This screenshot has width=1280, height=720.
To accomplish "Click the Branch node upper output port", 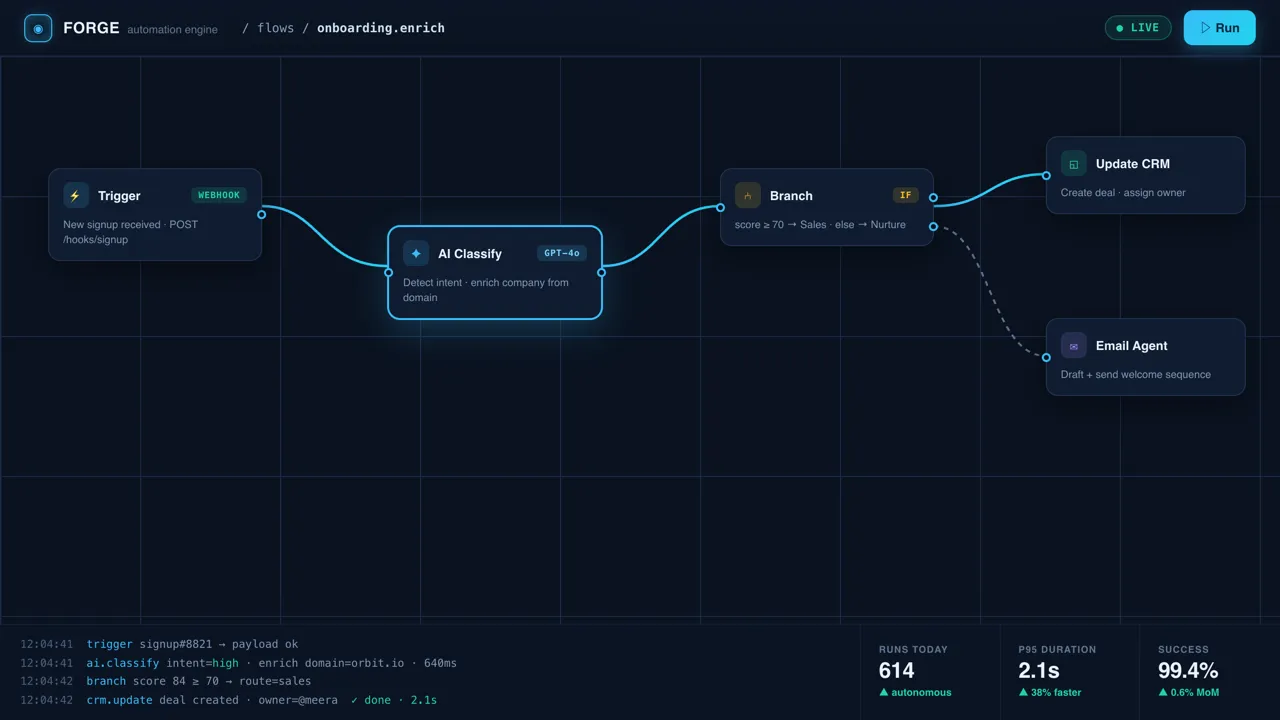I will tap(933, 198).
